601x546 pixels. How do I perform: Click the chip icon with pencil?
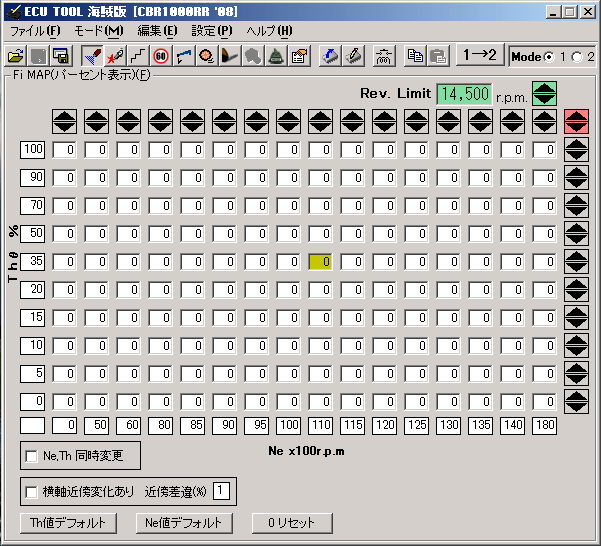coord(353,56)
